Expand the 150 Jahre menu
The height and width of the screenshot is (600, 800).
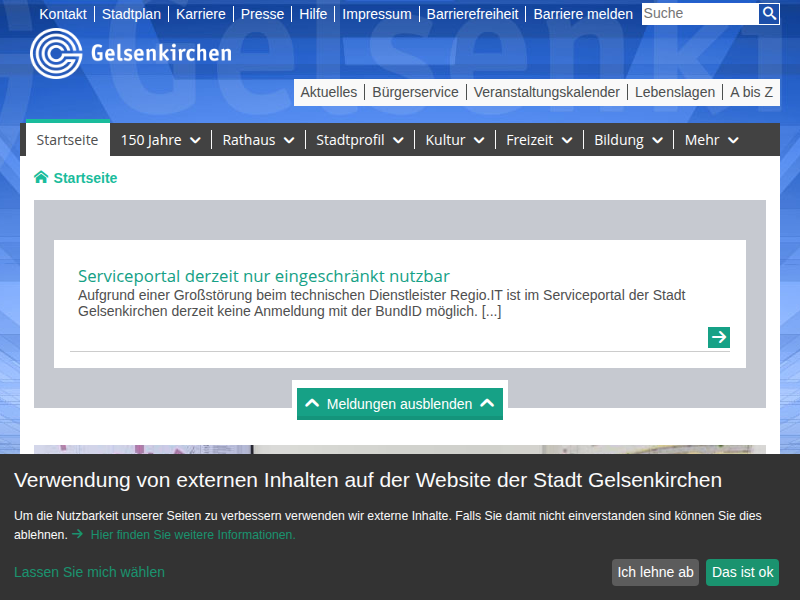point(160,140)
